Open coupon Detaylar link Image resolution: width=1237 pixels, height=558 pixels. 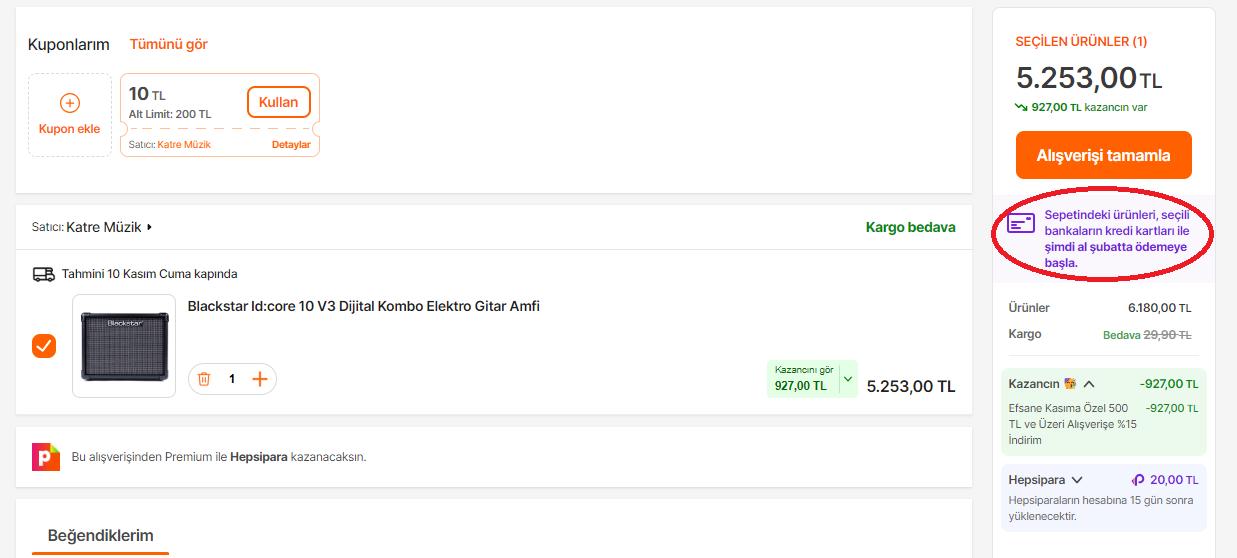pos(291,145)
